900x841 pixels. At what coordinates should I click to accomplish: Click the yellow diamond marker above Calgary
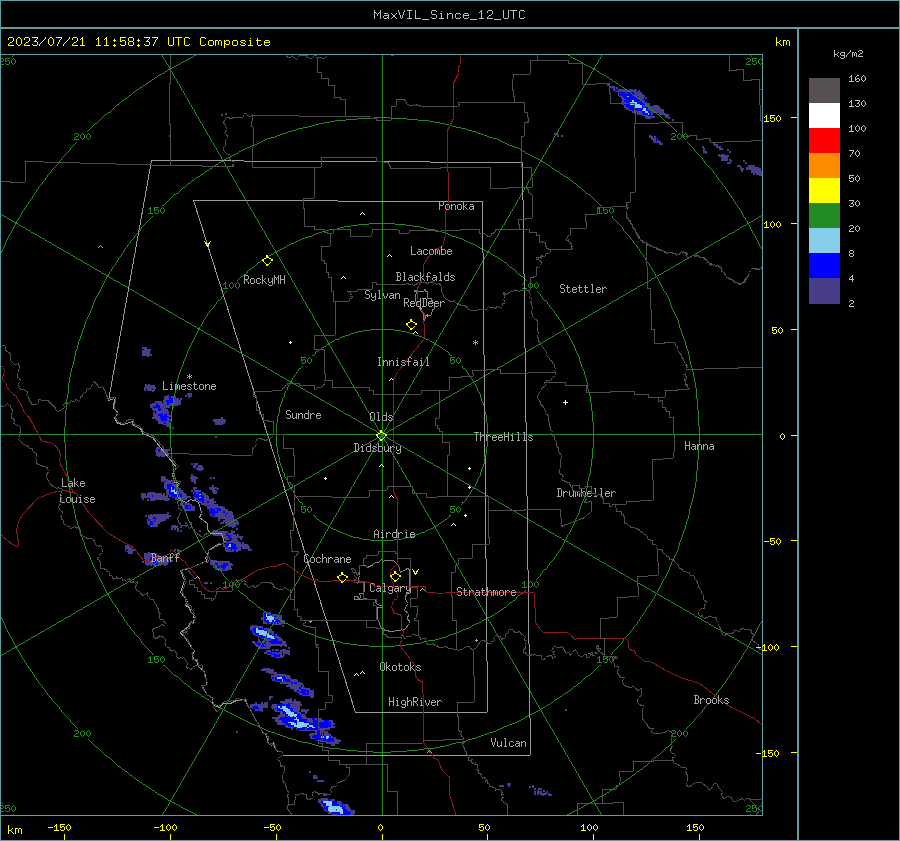coord(395,576)
